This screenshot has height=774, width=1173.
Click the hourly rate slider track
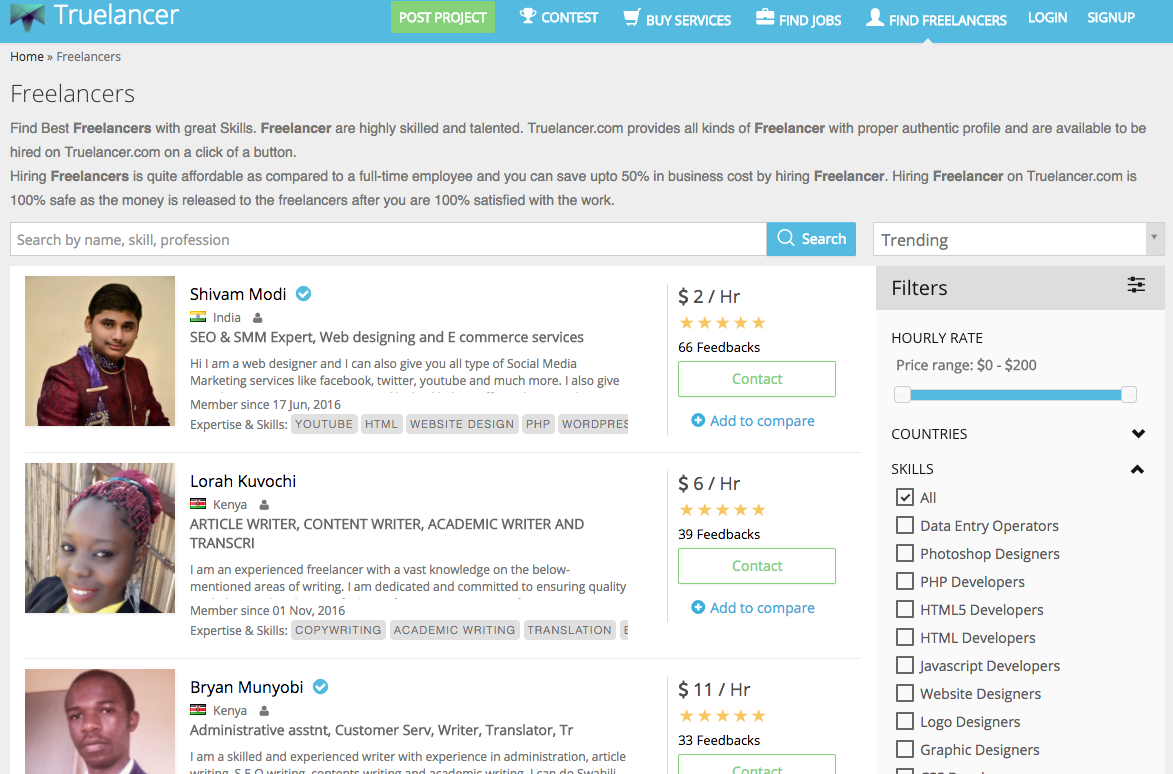click(1016, 394)
